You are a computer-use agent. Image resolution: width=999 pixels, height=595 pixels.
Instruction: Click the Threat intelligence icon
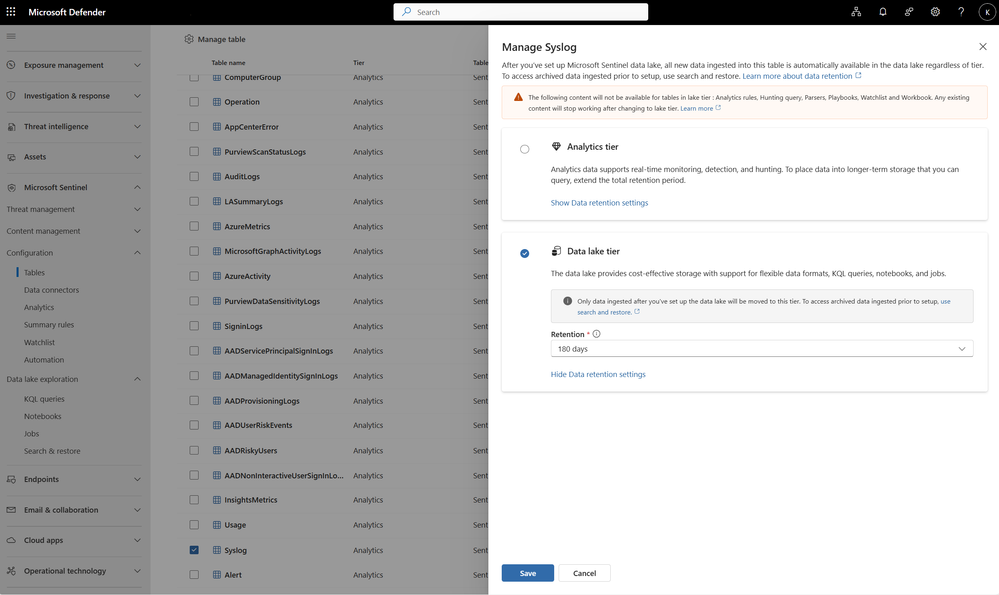pos(11,127)
